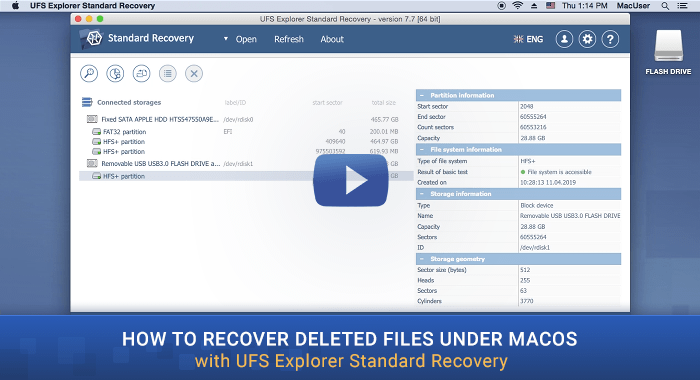
Task: Collapse the Storage geometry section
Action: tap(422, 259)
